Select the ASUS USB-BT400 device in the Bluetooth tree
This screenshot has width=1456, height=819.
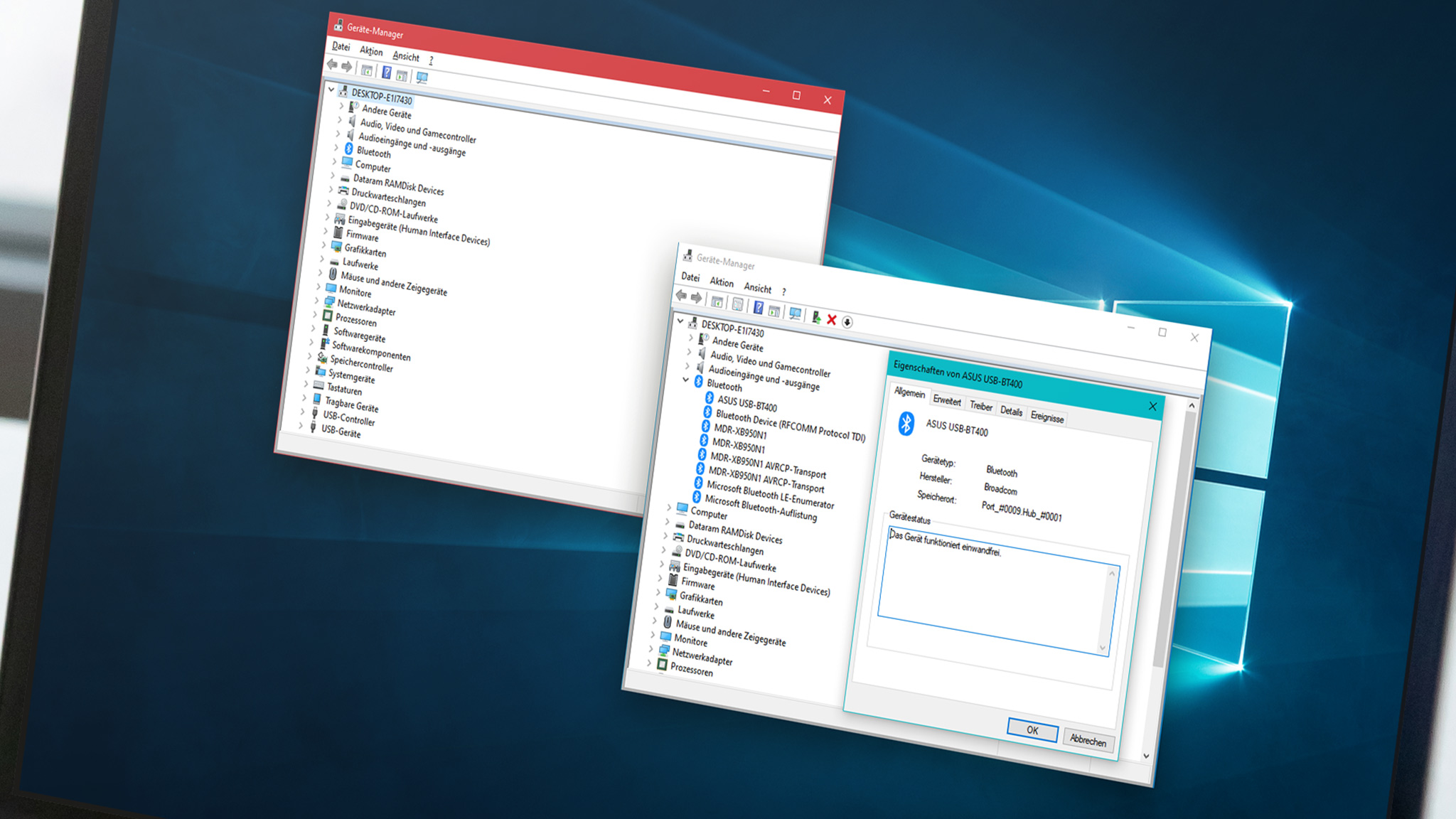pyautogui.click(x=747, y=403)
